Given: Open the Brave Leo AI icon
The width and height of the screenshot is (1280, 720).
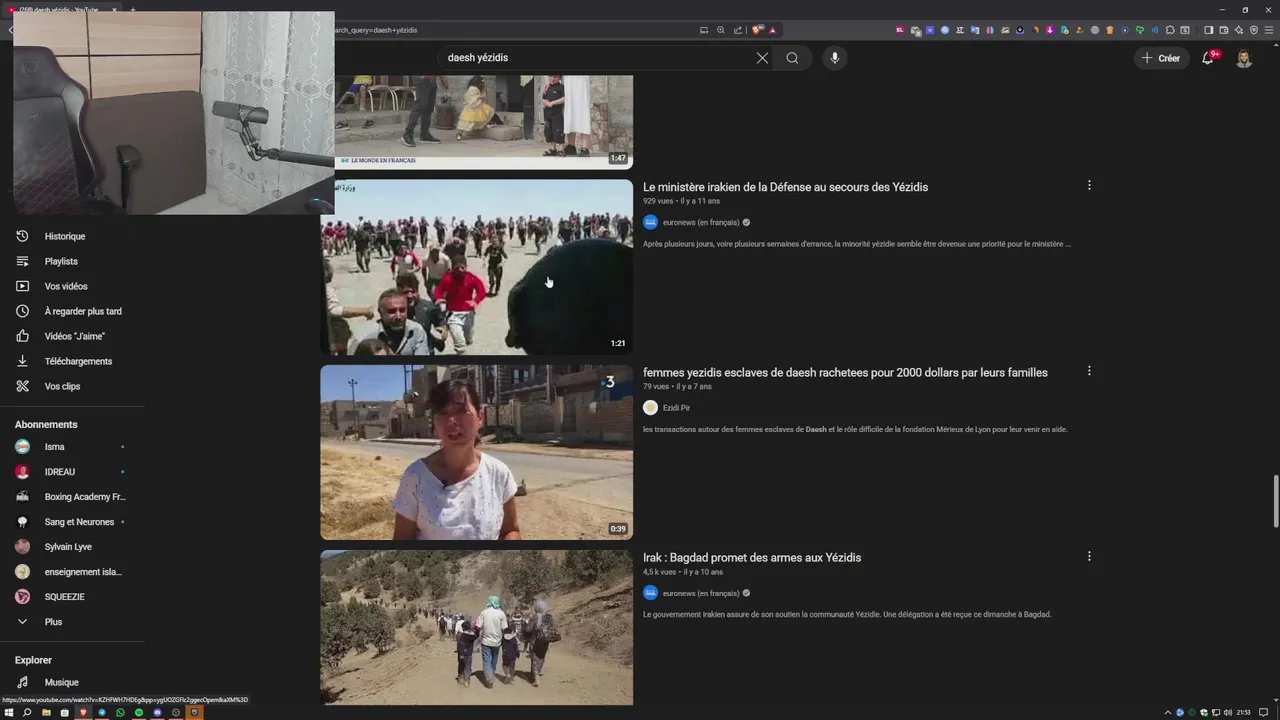Looking at the screenshot, I should 1239,30.
